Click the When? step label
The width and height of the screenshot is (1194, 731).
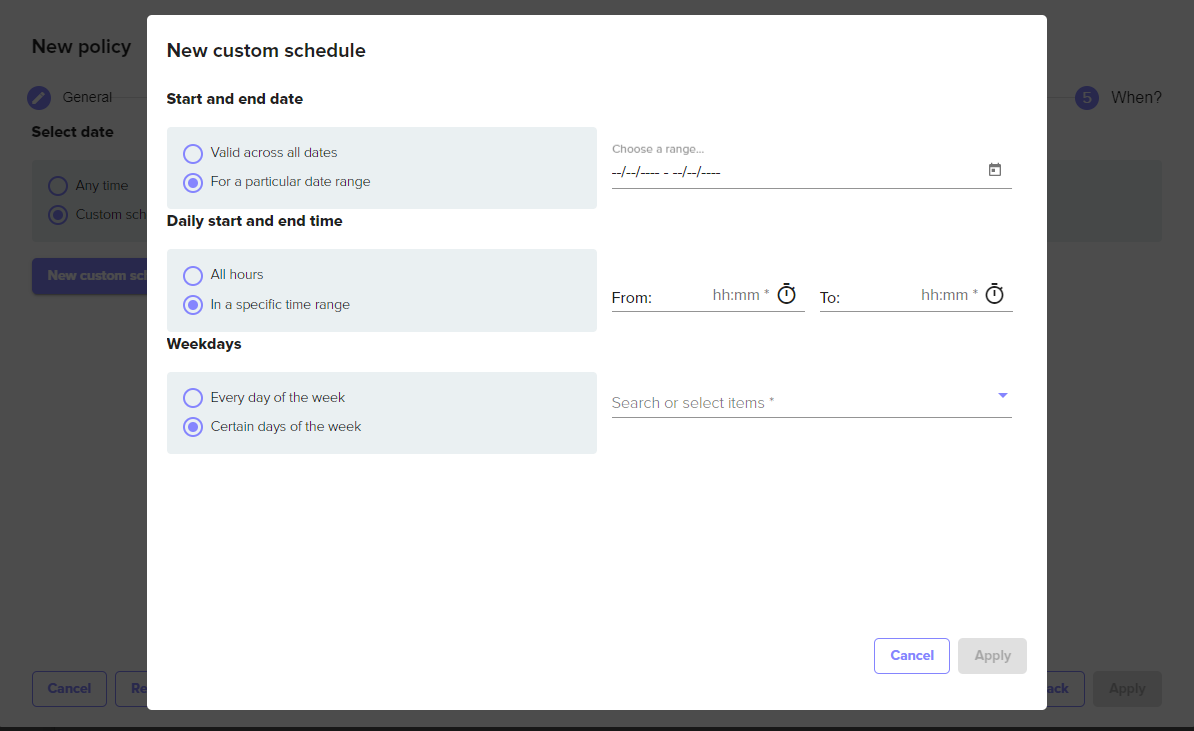[1136, 97]
